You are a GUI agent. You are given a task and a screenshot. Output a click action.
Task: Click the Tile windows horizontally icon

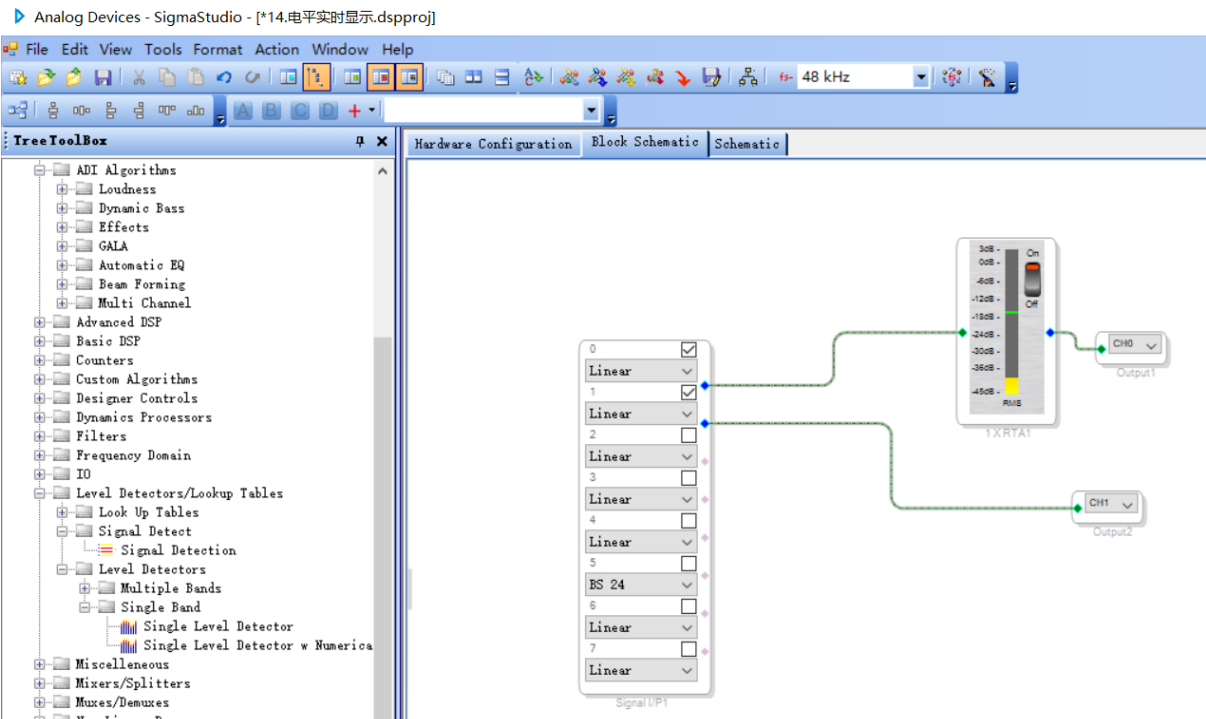tap(474, 77)
